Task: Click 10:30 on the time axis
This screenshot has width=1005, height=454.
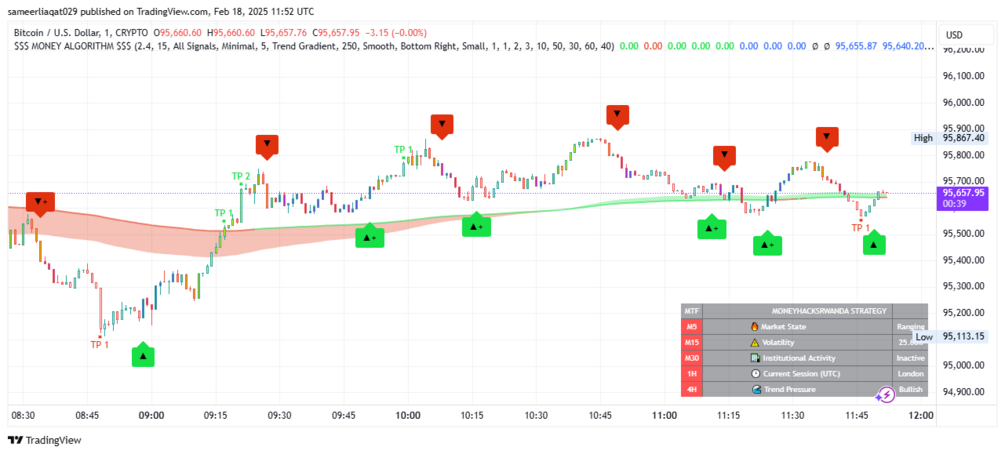Action: [x=536, y=416]
